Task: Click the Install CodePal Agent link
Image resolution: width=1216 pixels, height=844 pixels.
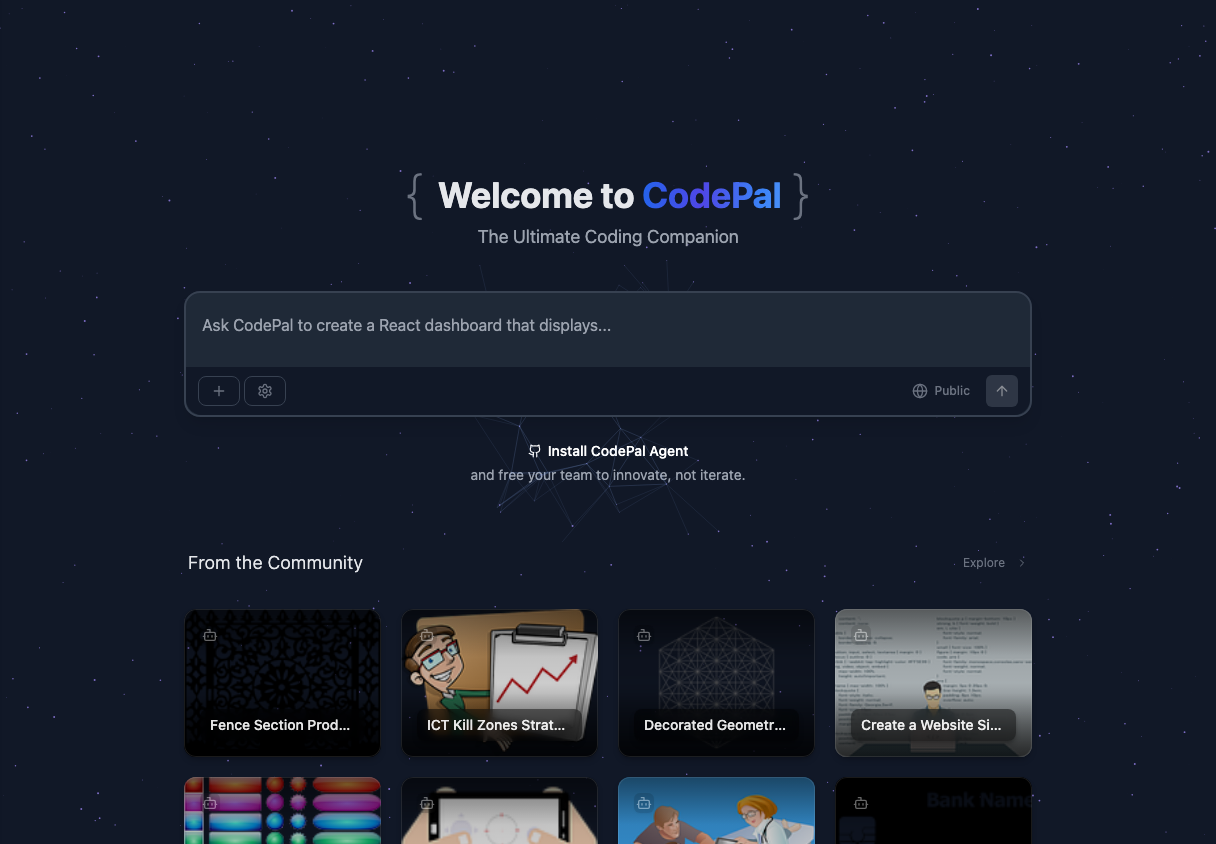Action: [x=608, y=451]
